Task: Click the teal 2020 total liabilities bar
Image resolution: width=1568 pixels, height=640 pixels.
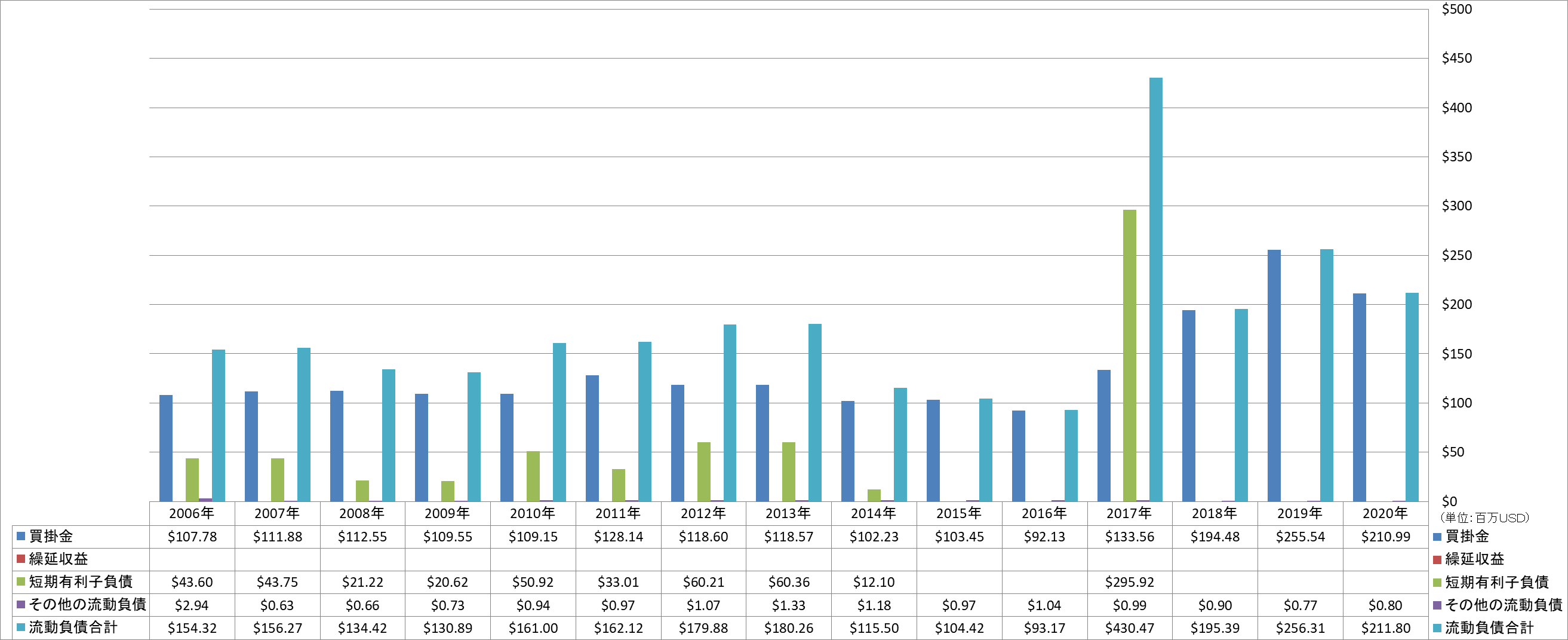Action: 1411,397
